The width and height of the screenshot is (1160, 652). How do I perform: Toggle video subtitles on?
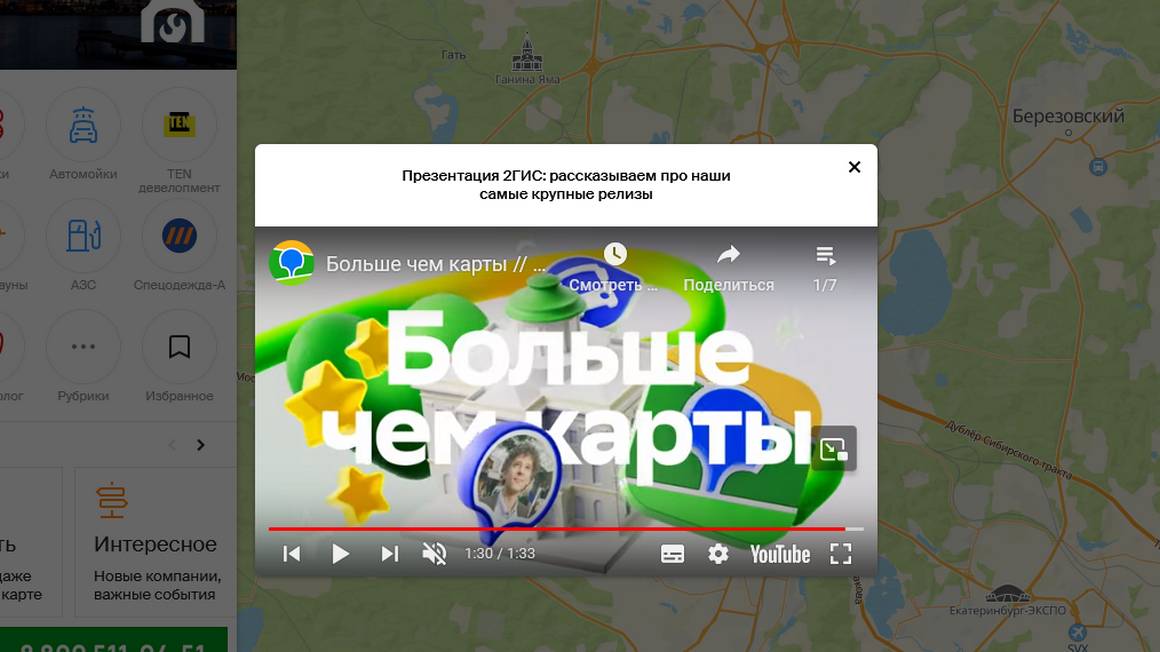tap(672, 554)
